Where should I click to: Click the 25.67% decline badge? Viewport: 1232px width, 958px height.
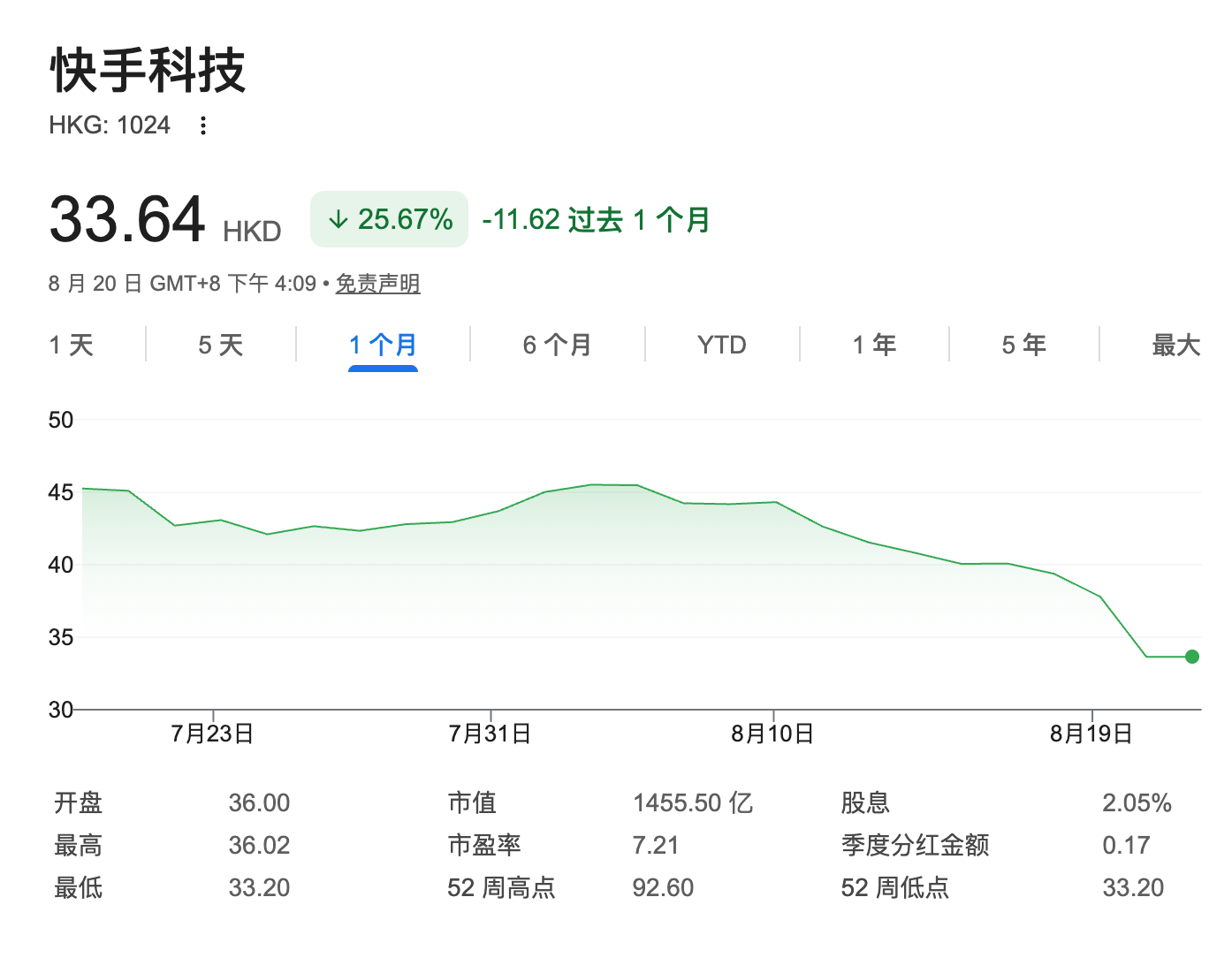pyautogui.click(x=389, y=219)
